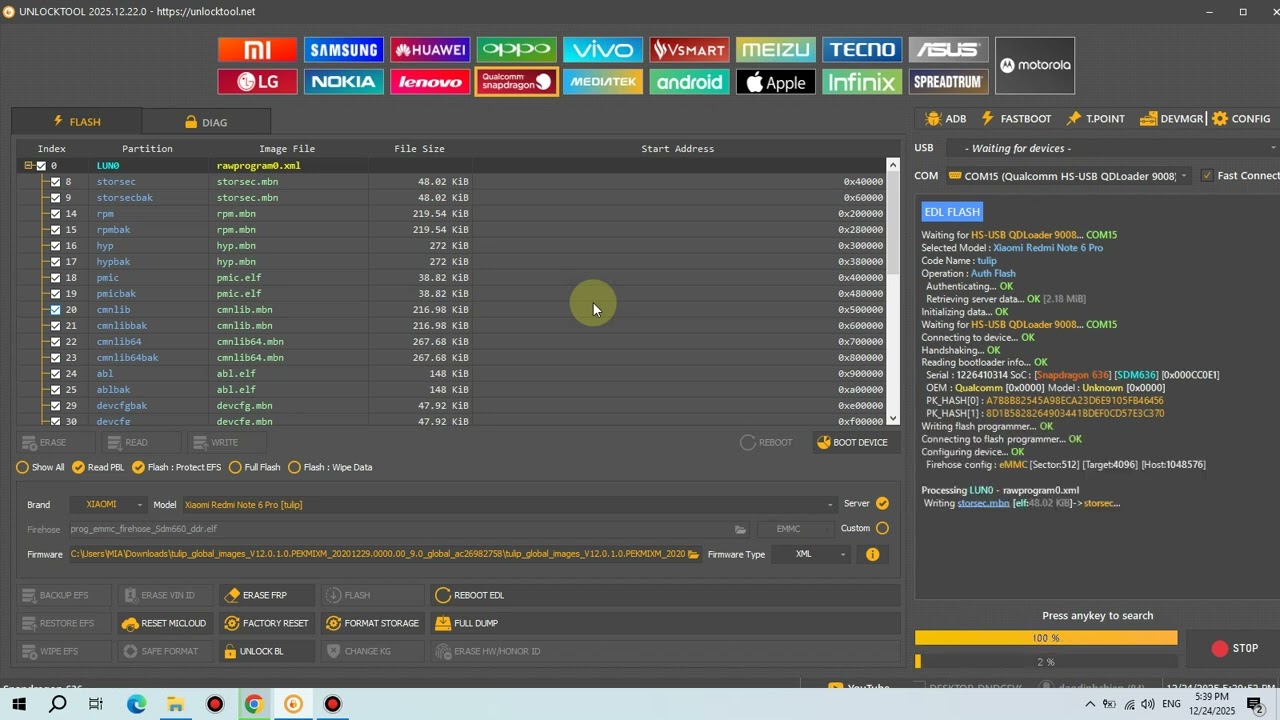The image size is (1280, 720).
Task: Open the COM port dropdown
Action: (x=1068, y=176)
